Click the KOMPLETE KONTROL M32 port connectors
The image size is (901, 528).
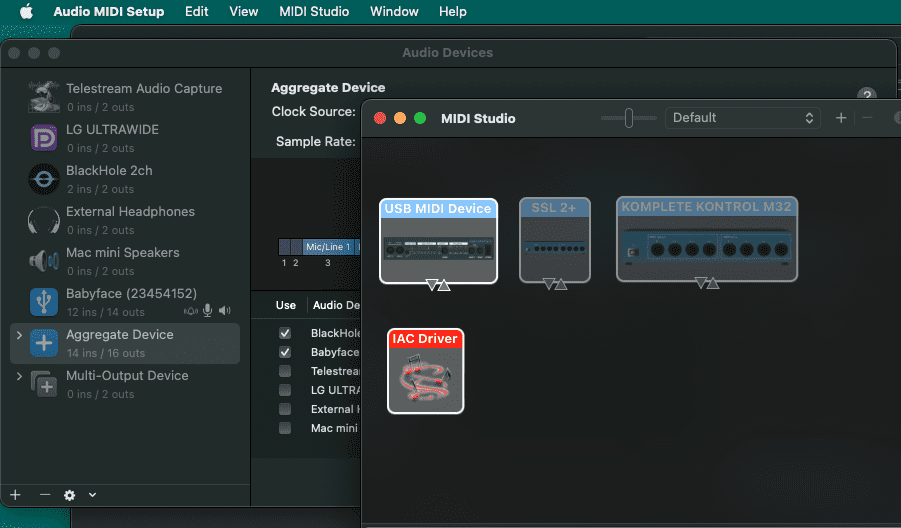[x=707, y=283]
